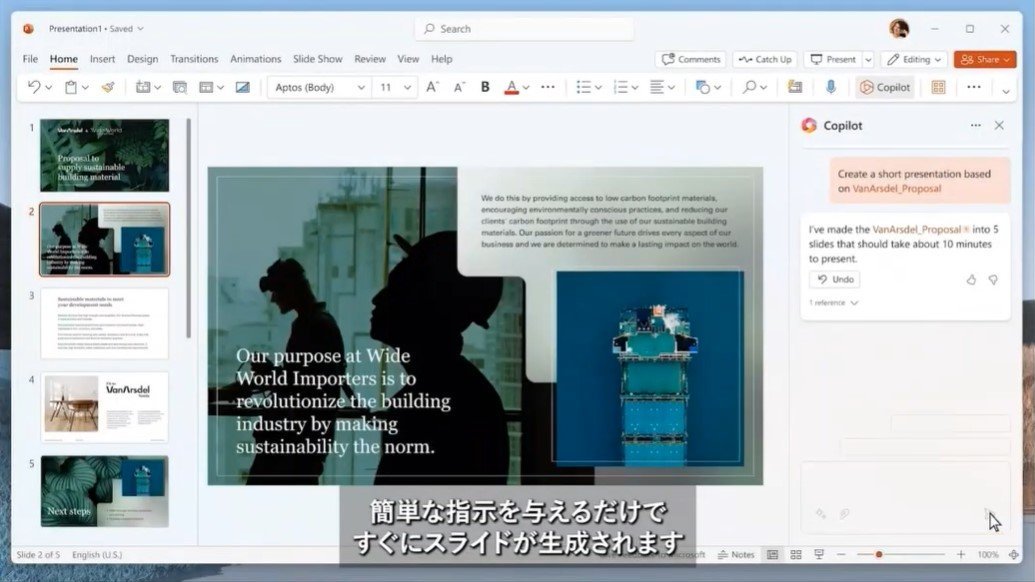Click Undo in Copilot response
The width and height of the screenshot is (1035, 582).
tap(835, 279)
